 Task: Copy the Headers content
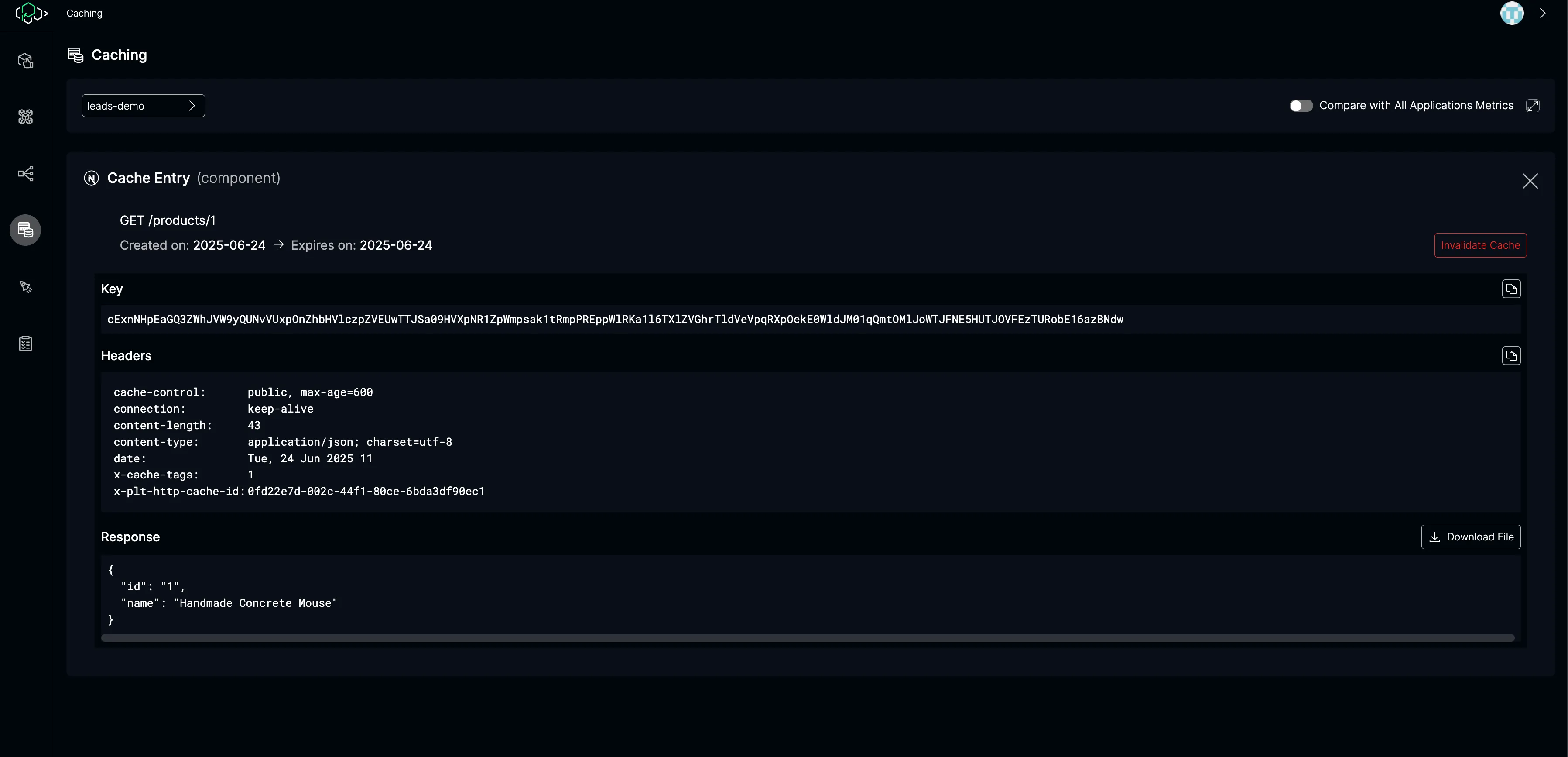[1511, 356]
